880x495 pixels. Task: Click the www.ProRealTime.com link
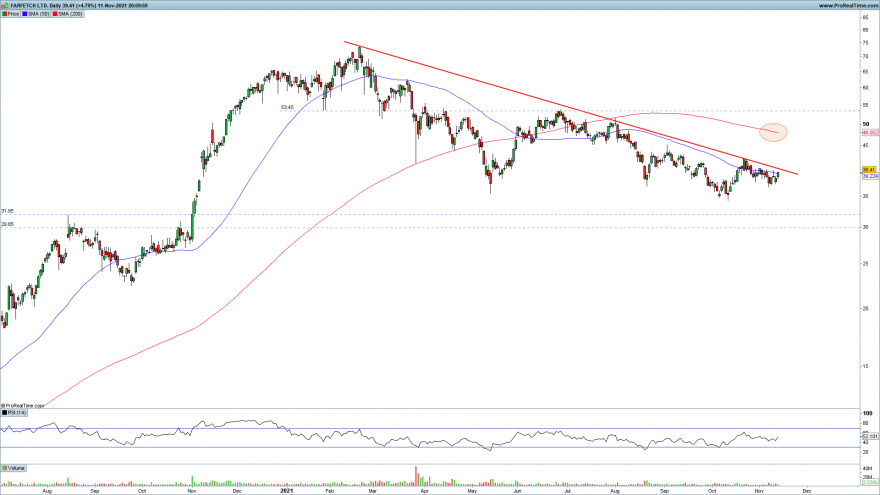point(848,6)
